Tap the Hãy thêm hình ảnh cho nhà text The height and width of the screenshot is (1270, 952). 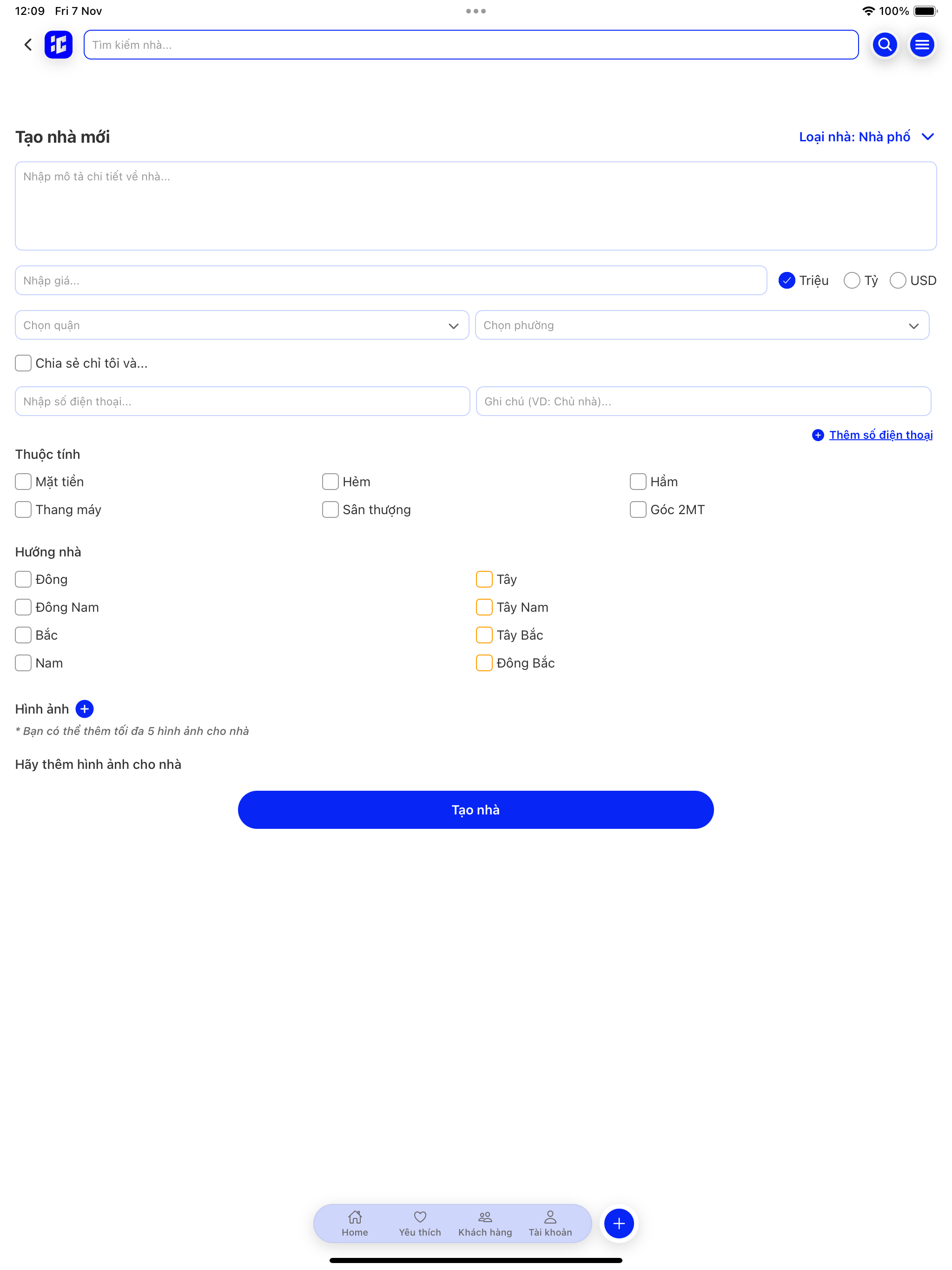click(98, 764)
